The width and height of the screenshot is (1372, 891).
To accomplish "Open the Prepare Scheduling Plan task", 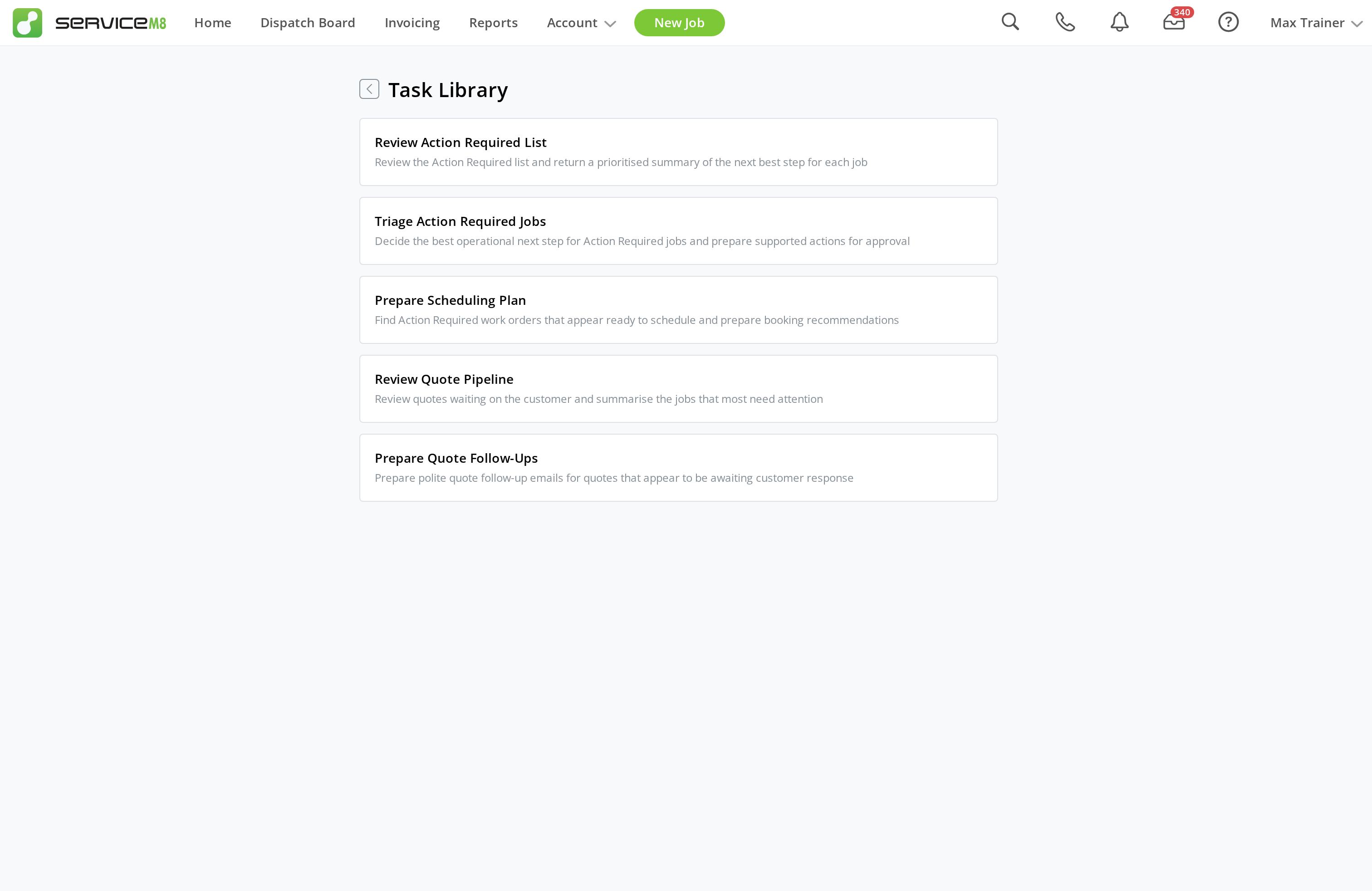I will (x=678, y=309).
